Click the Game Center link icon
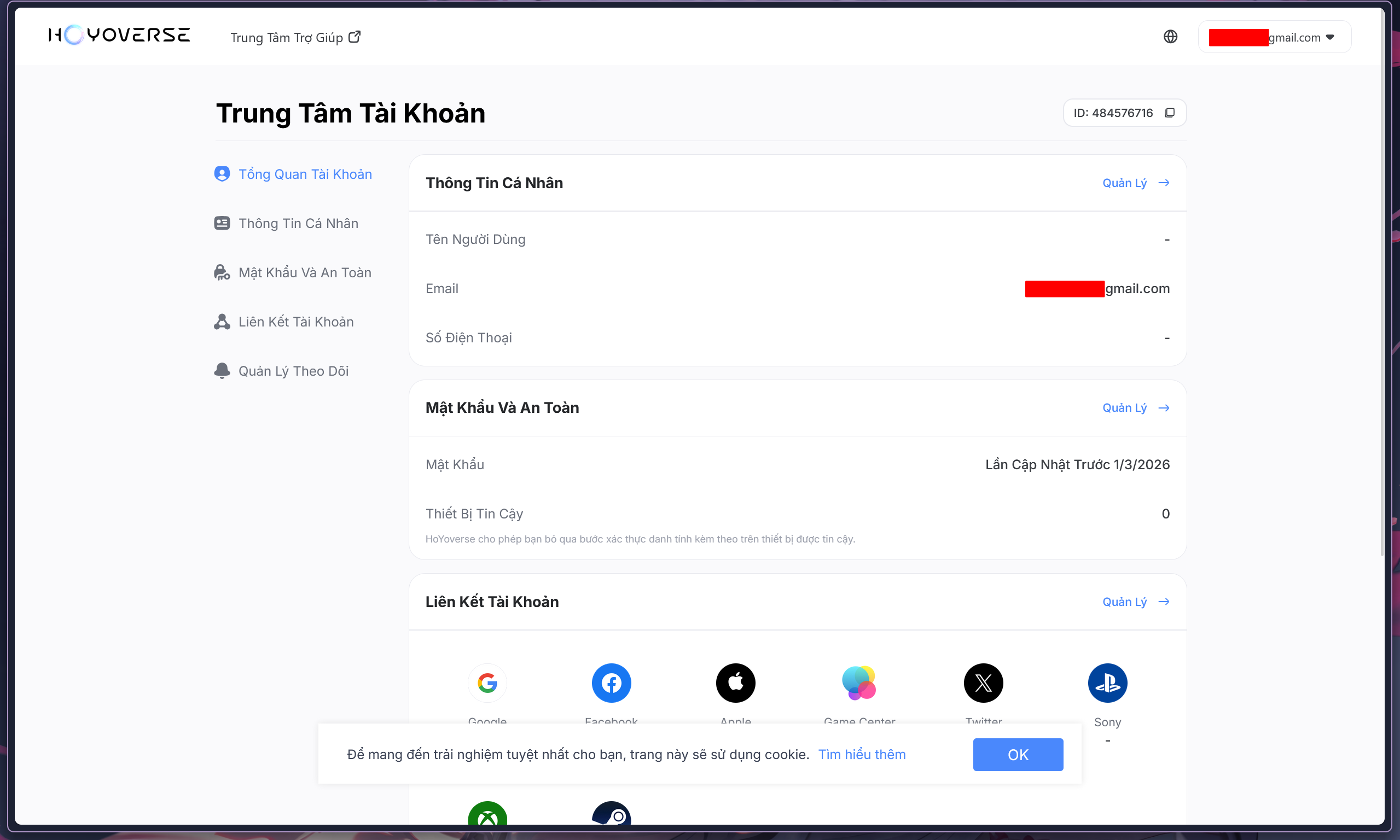The height and width of the screenshot is (840, 1400). tap(859, 682)
